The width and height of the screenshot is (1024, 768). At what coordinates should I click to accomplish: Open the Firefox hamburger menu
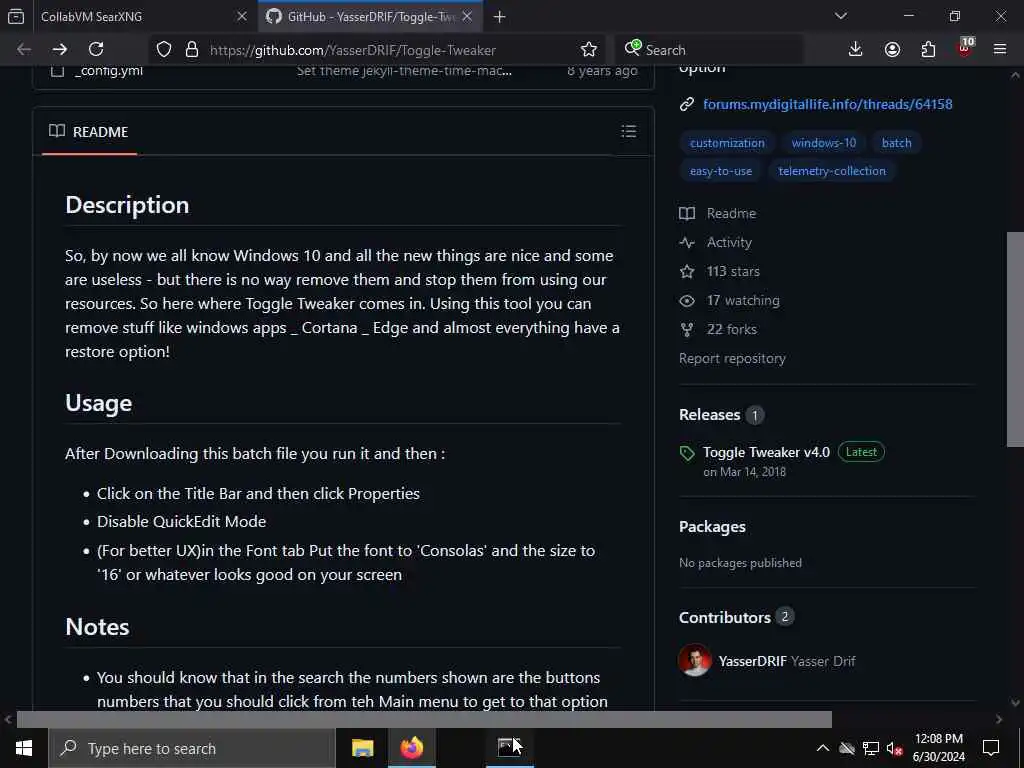click(1000, 50)
